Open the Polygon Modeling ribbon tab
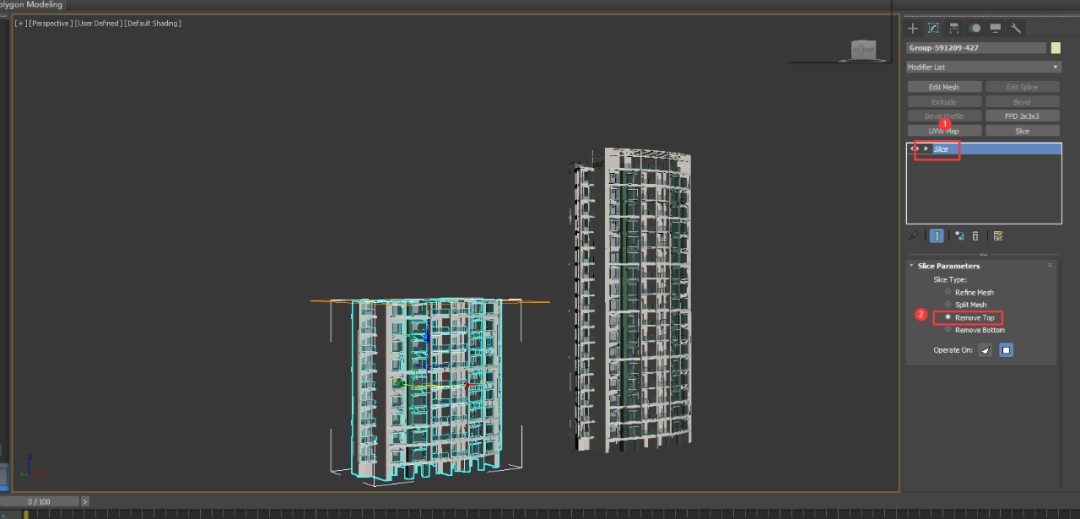This screenshot has width=1080, height=519. click(x=31, y=5)
